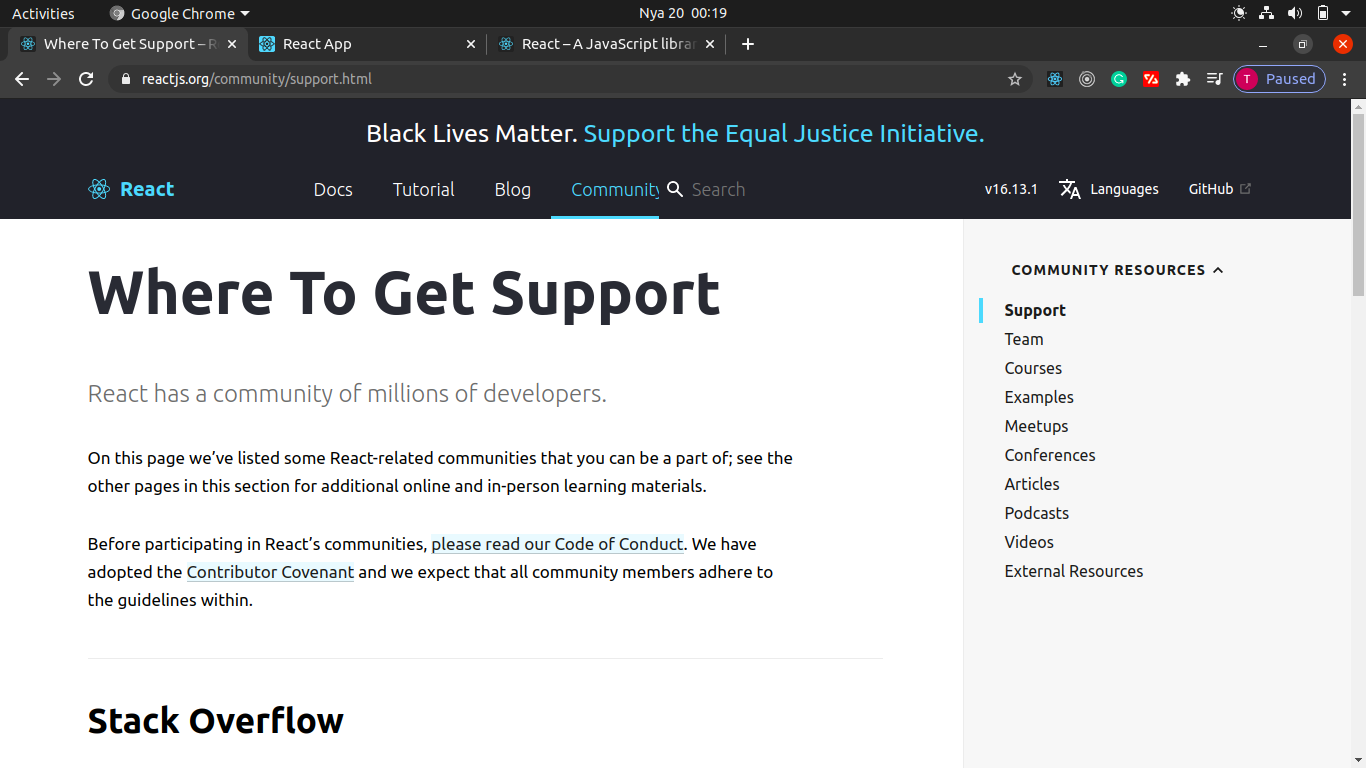Open network icon in system tray
The width and height of the screenshot is (1366, 768).
point(1267,13)
